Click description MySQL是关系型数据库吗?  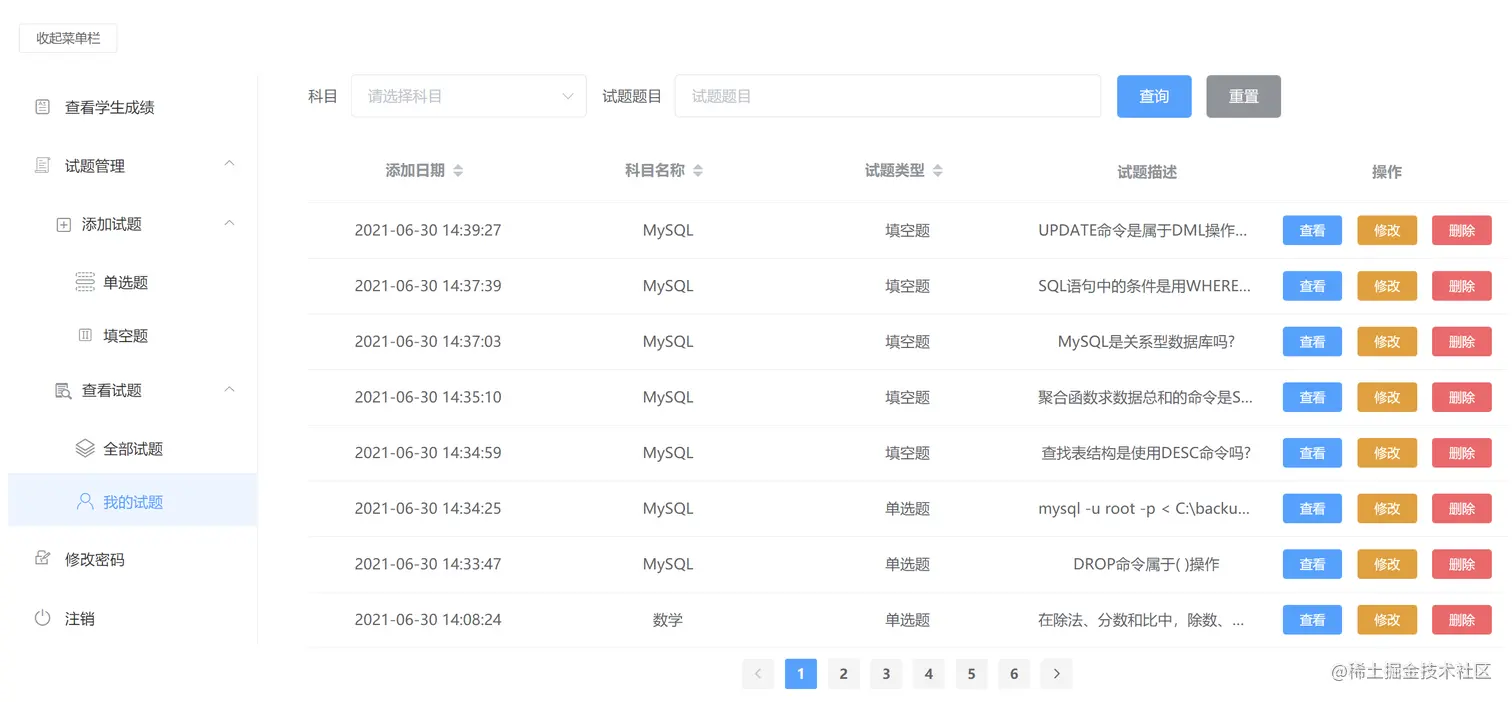point(1146,341)
